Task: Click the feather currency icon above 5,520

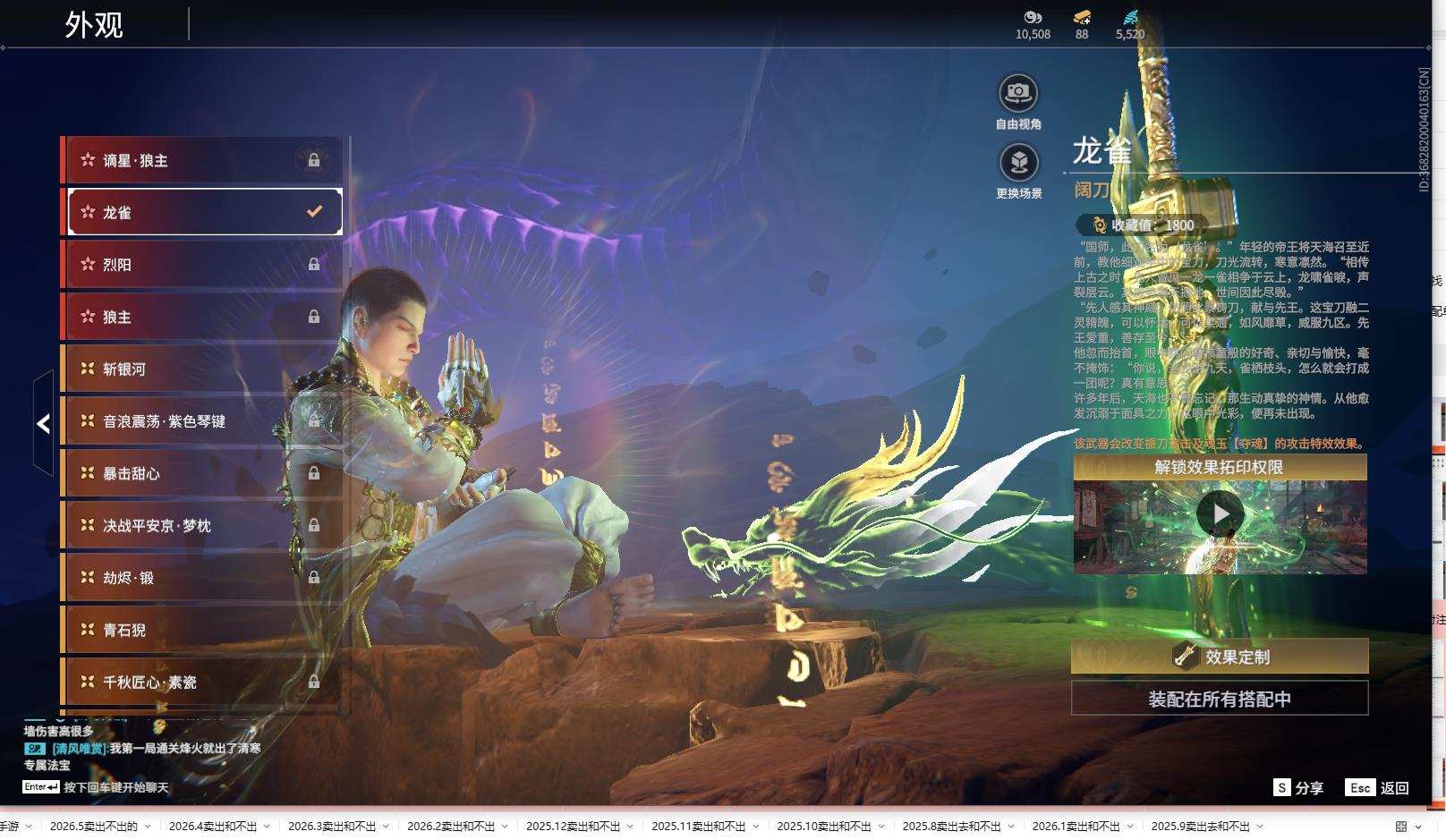Action: tap(1130, 17)
